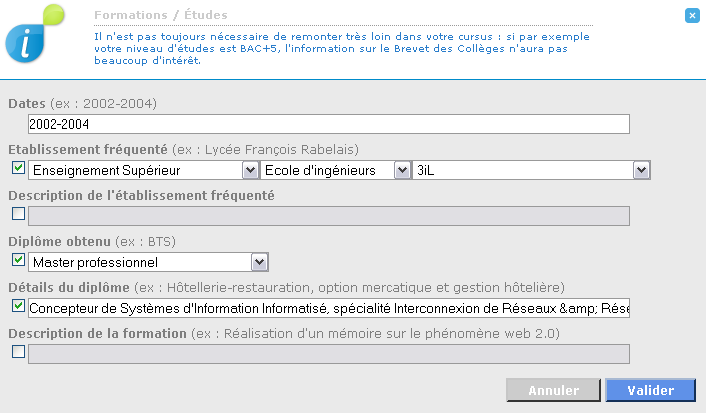Click the formation description text field
Image resolution: width=706 pixels, height=413 pixels.
click(x=329, y=354)
